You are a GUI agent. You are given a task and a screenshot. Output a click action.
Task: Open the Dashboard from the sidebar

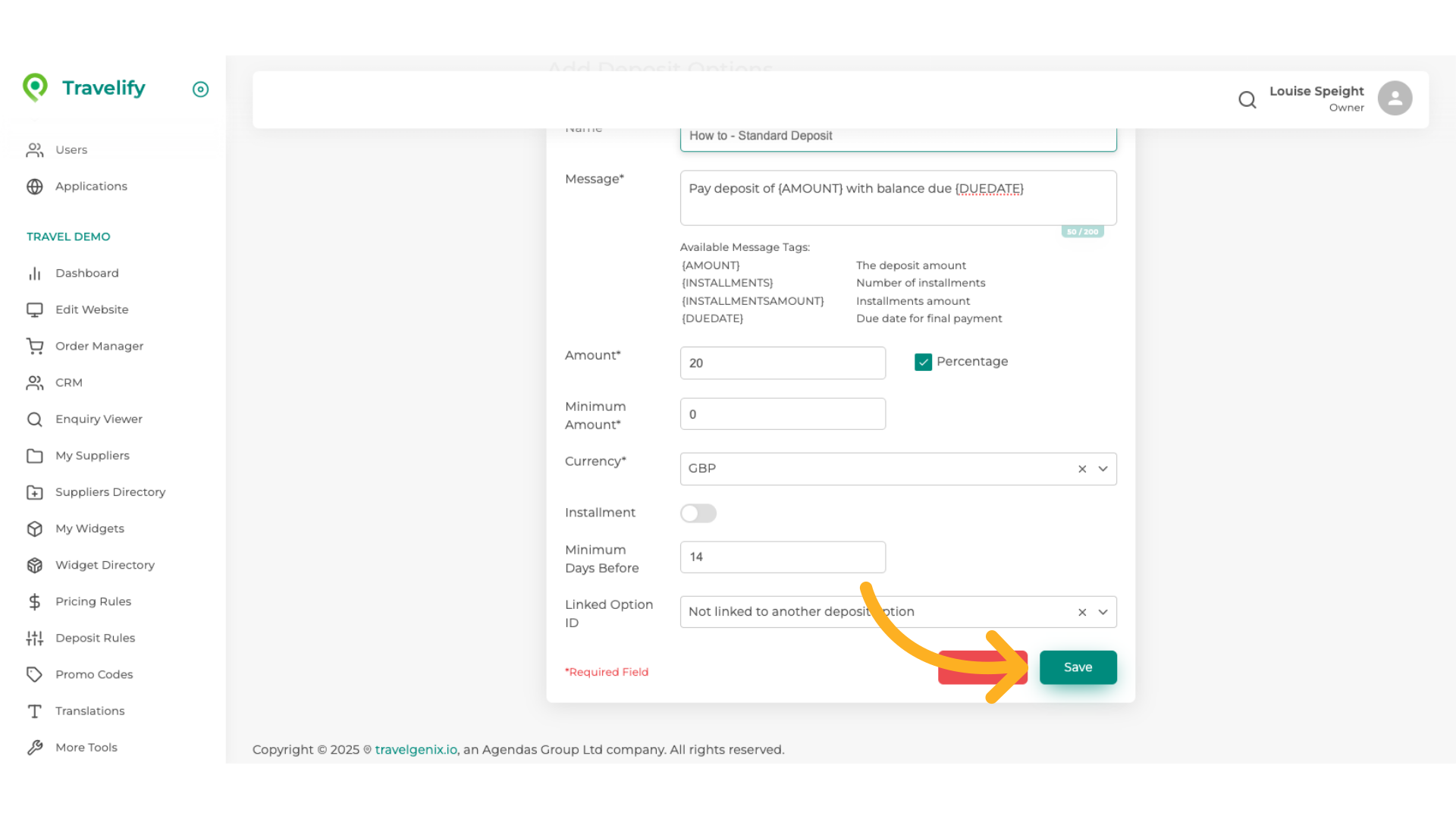coord(86,273)
